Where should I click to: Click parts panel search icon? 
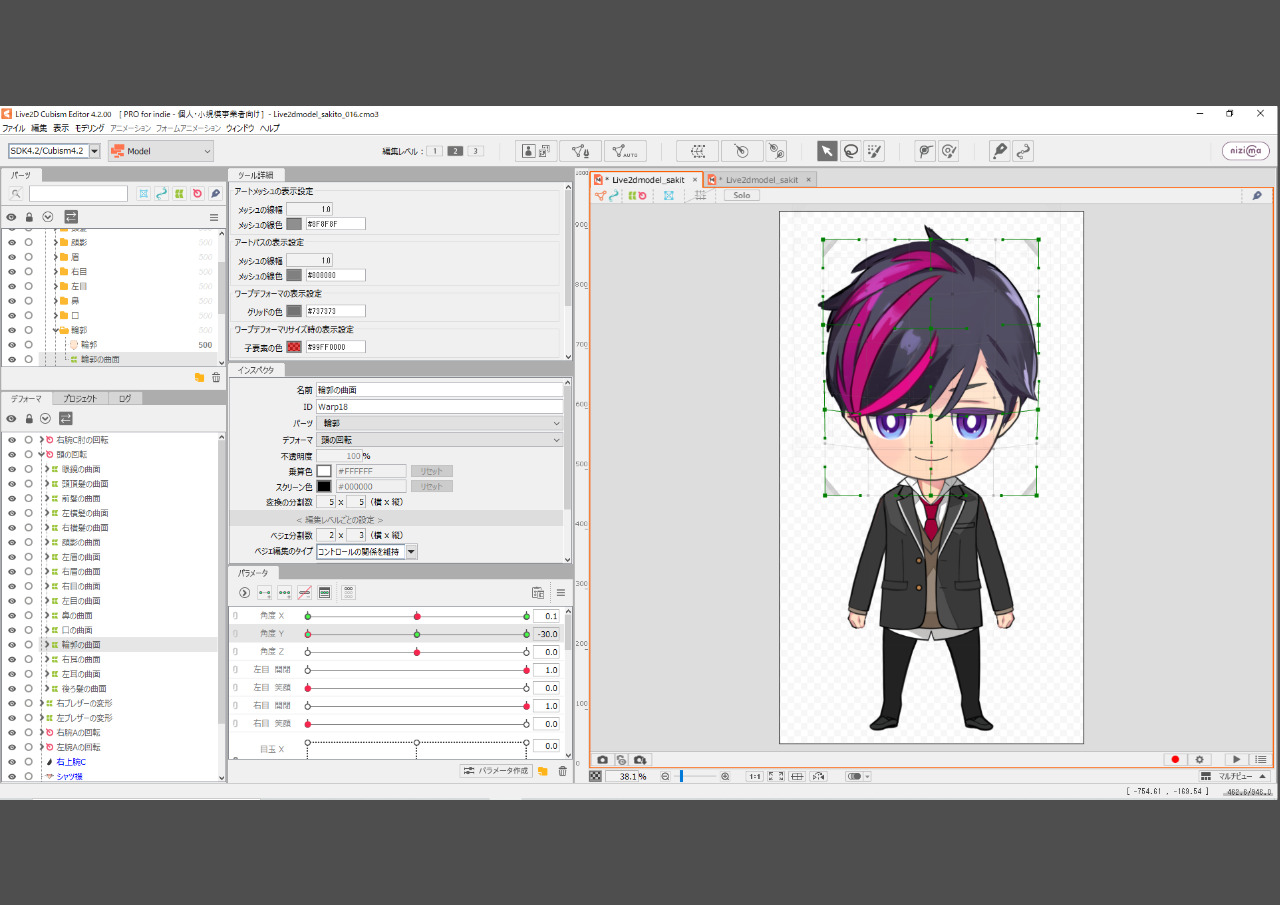16,194
